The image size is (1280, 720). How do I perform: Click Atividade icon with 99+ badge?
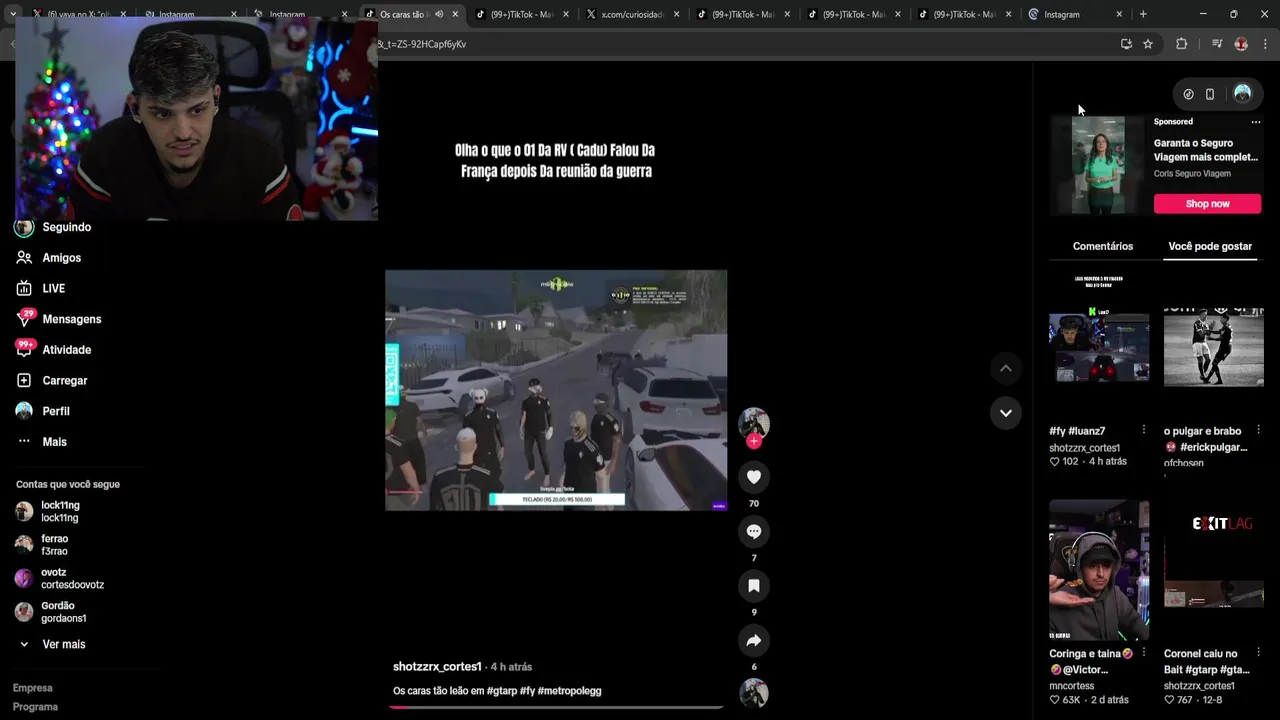pyautogui.click(x=25, y=349)
